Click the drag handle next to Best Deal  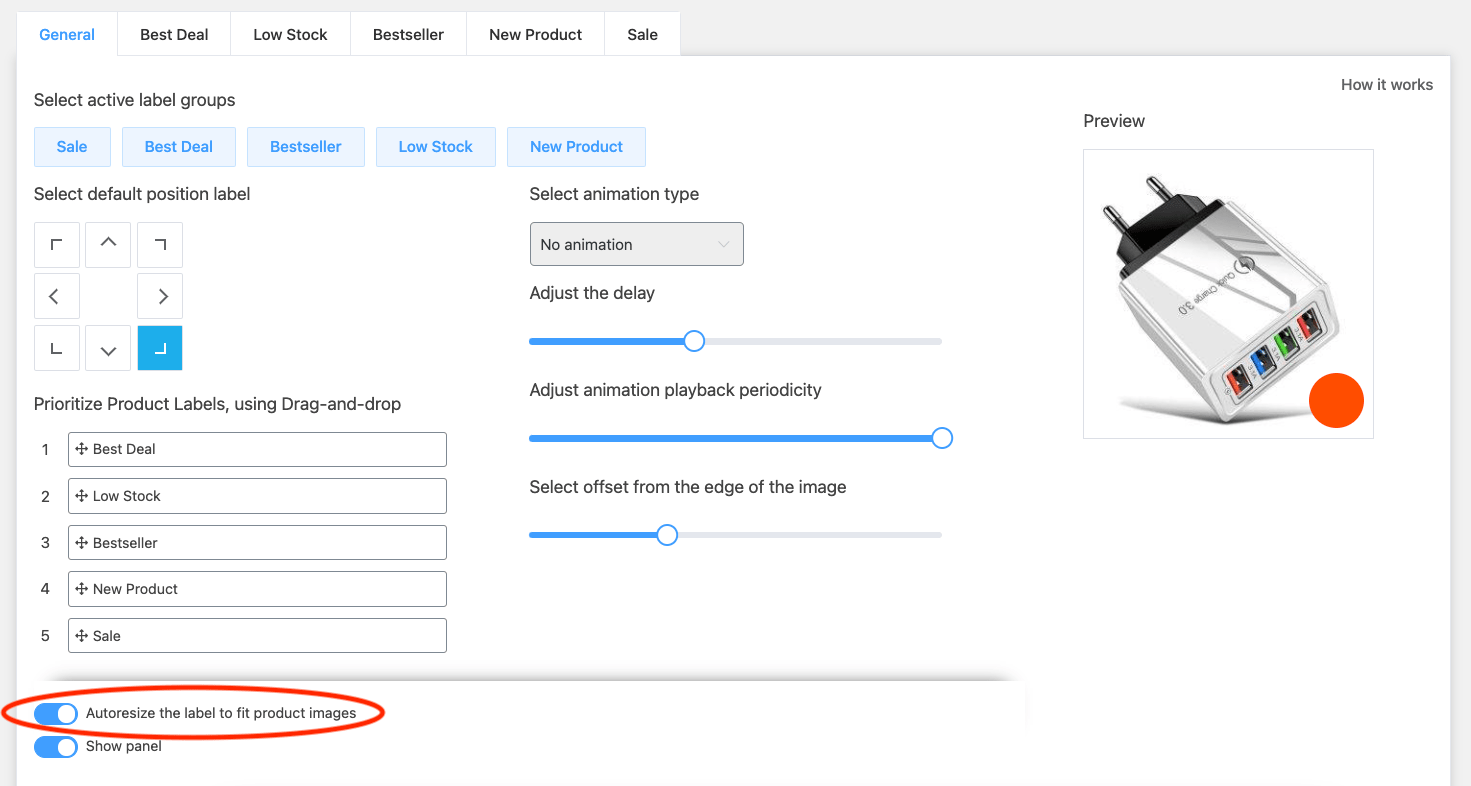[82, 448]
